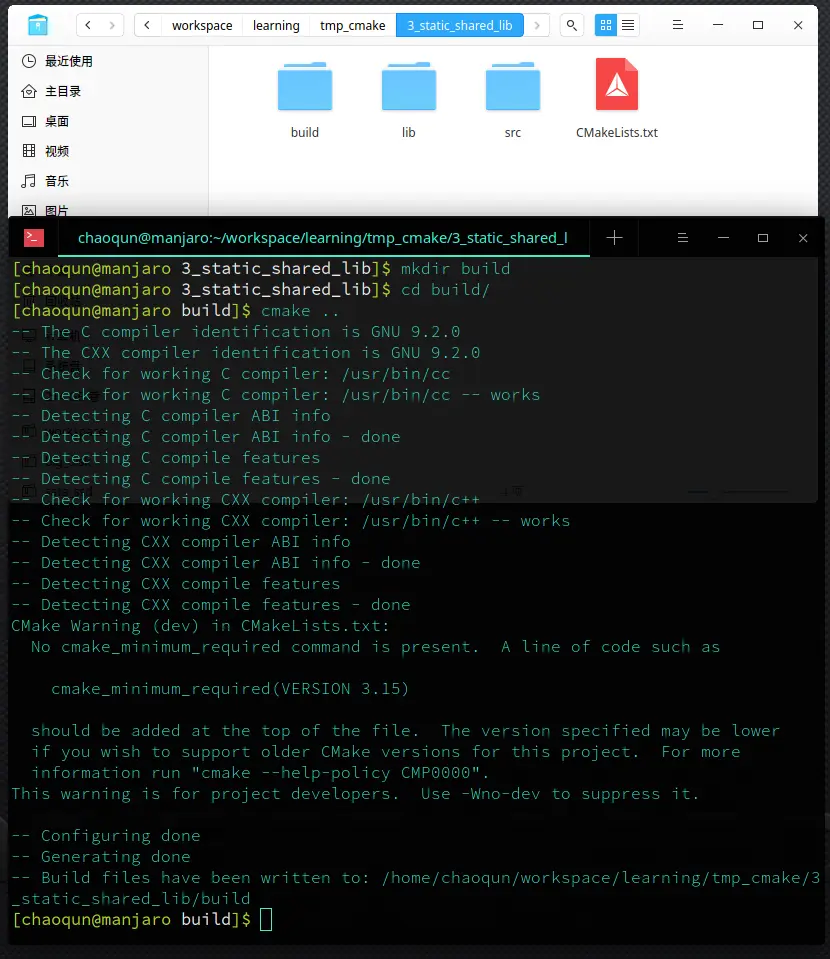
Task: Click 'Detecting CXX compile features - done' line
Action: click(211, 604)
